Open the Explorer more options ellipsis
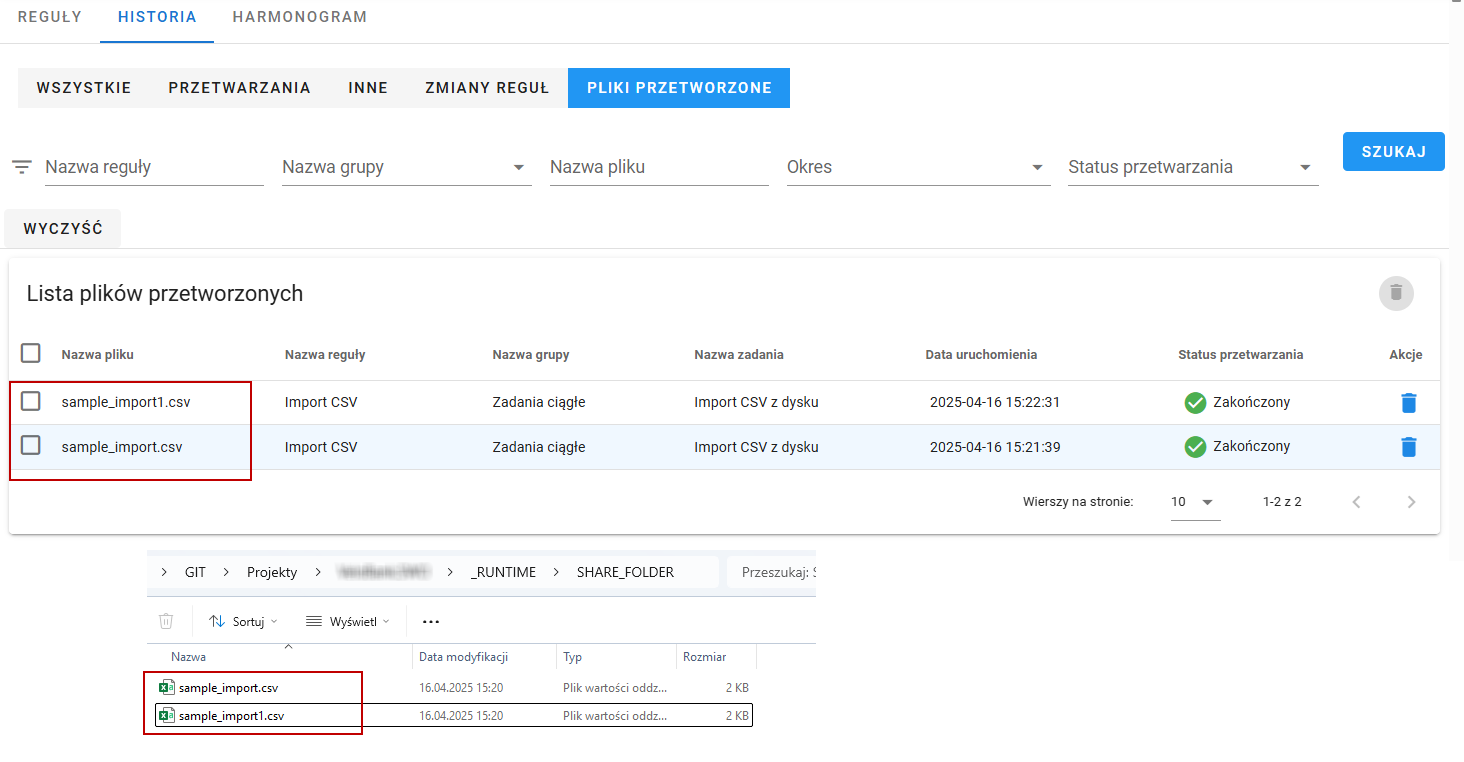The height and width of the screenshot is (762, 1464). pyautogui.click(x=431, y=622)
